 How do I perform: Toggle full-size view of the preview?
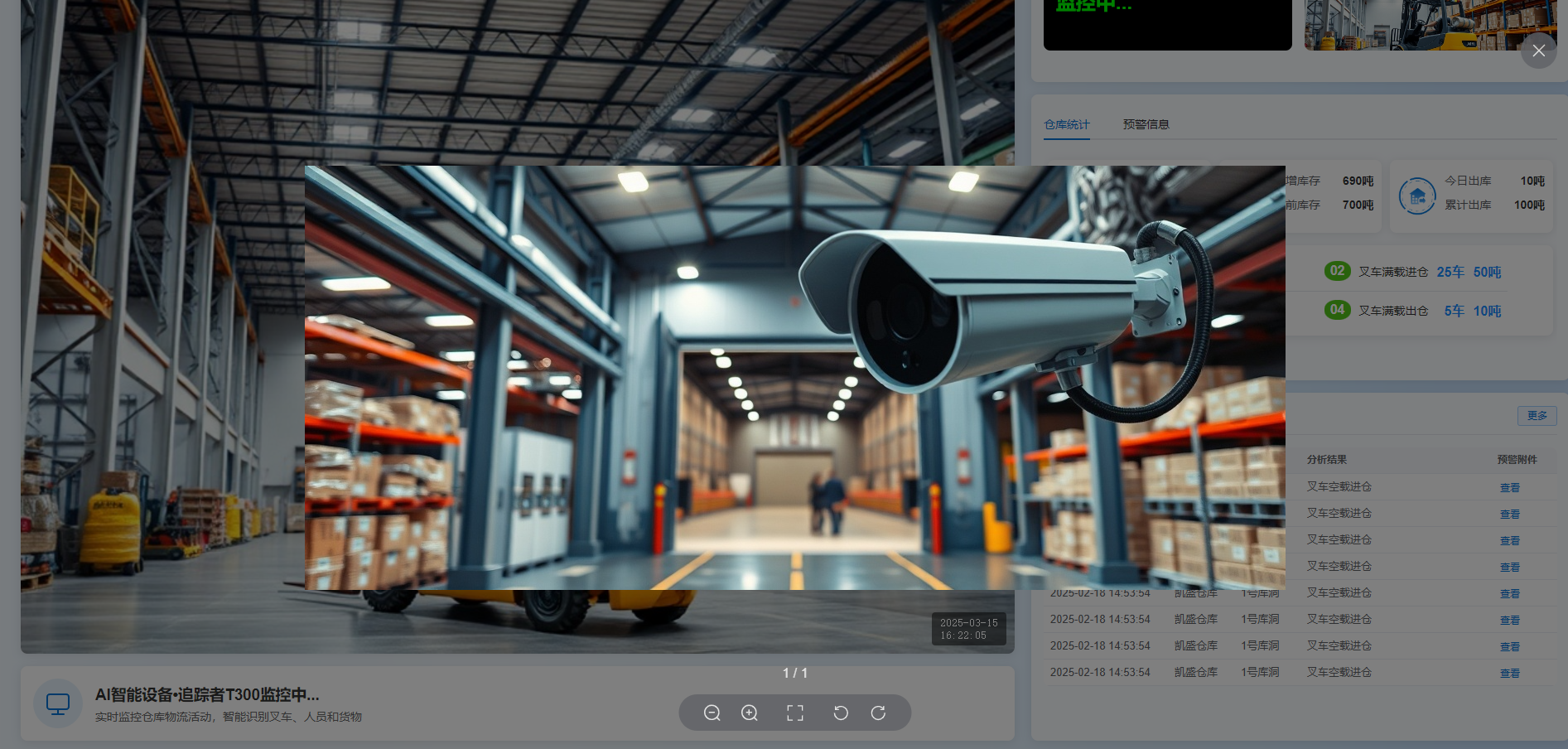click(x=795, y=713)
